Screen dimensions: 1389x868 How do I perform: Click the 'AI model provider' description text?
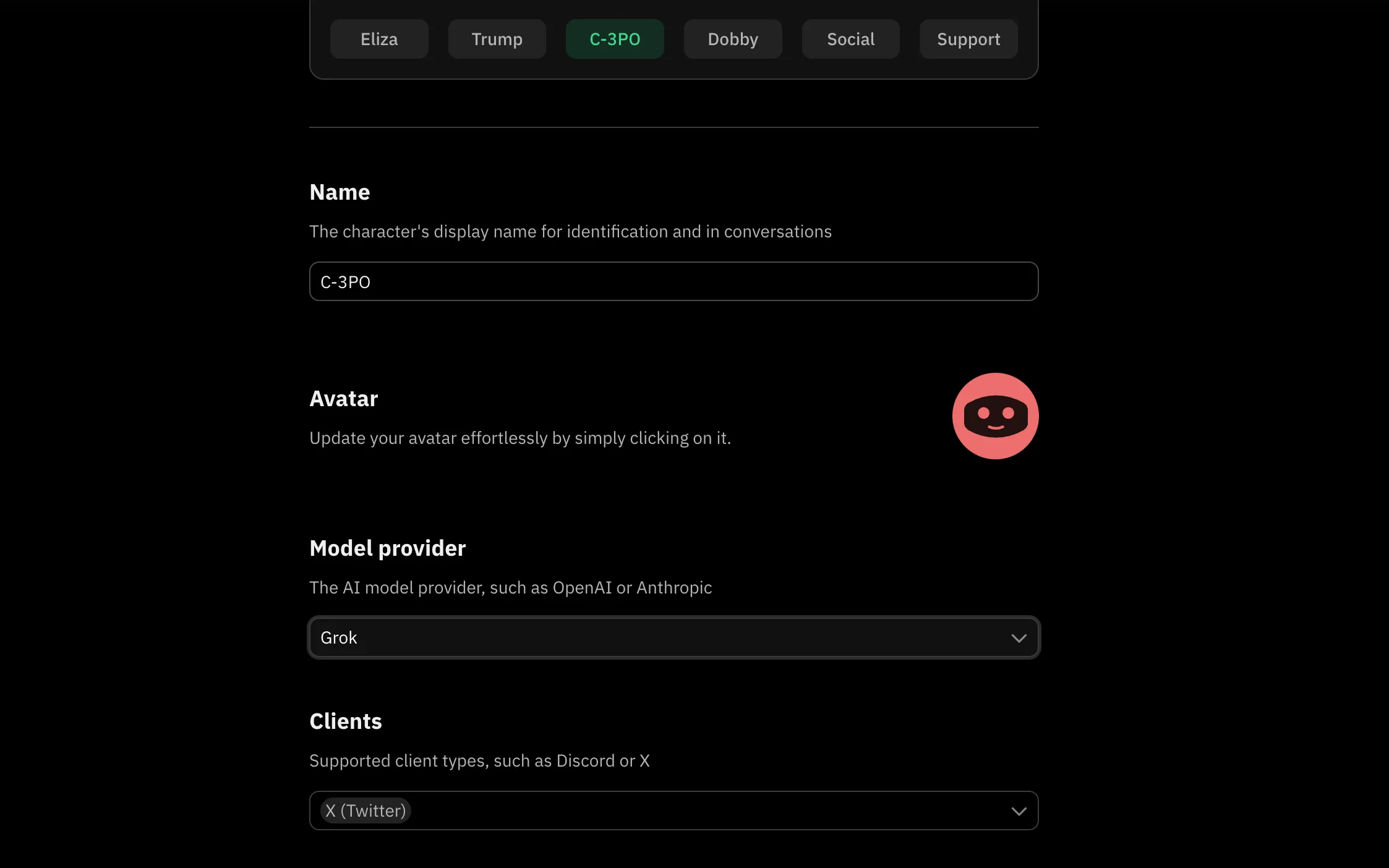coord(510,588)
